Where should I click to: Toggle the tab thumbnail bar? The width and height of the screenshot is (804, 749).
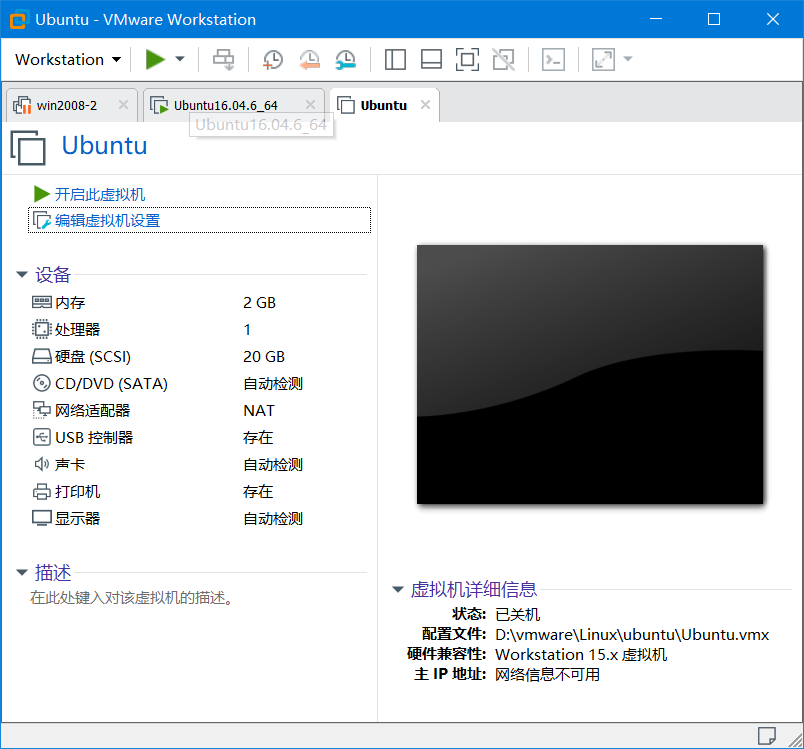pos(431,60)
